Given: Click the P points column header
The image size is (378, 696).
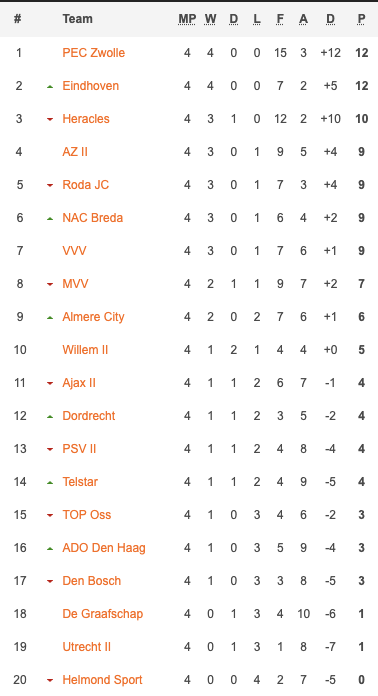Looking at the screenshot, I should (362, 19).
